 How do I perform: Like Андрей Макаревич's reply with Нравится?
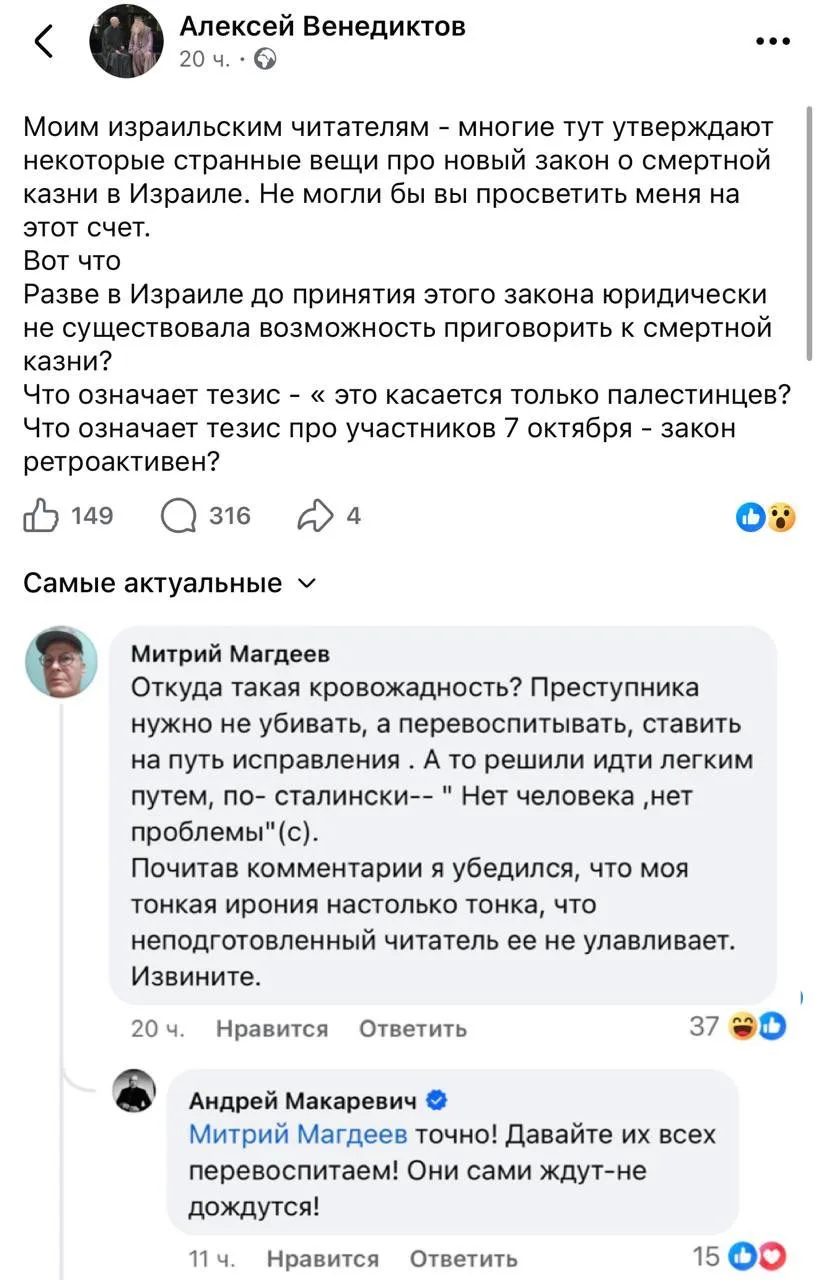(x=322, y=1258)
